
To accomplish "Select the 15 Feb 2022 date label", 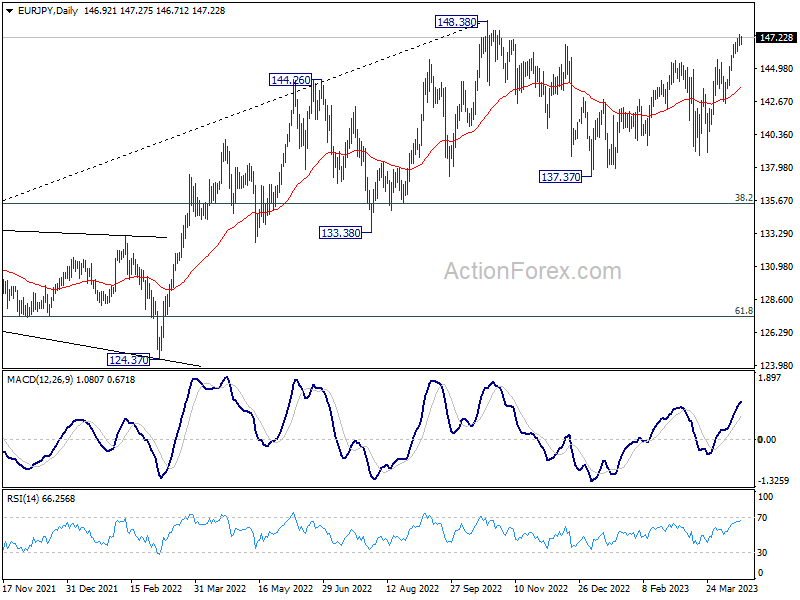I will point(156,588).
